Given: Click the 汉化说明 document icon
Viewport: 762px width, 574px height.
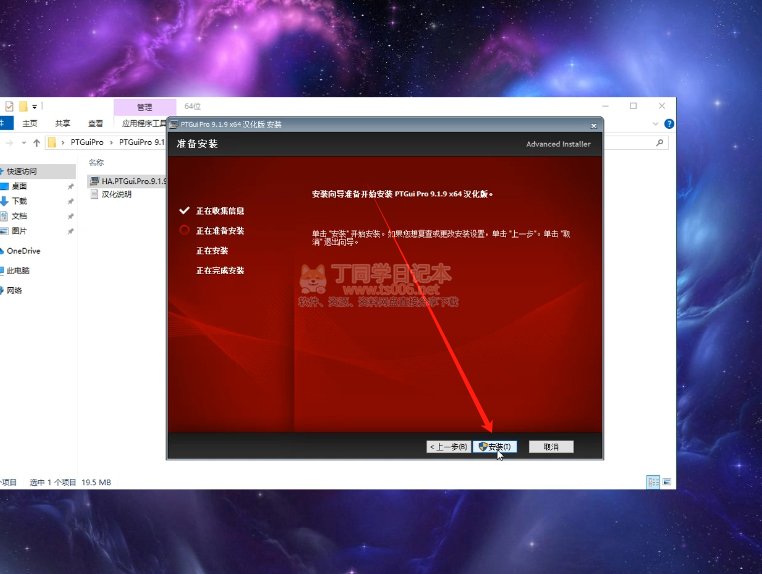Looking at the screenshot, I should [94, 194].
